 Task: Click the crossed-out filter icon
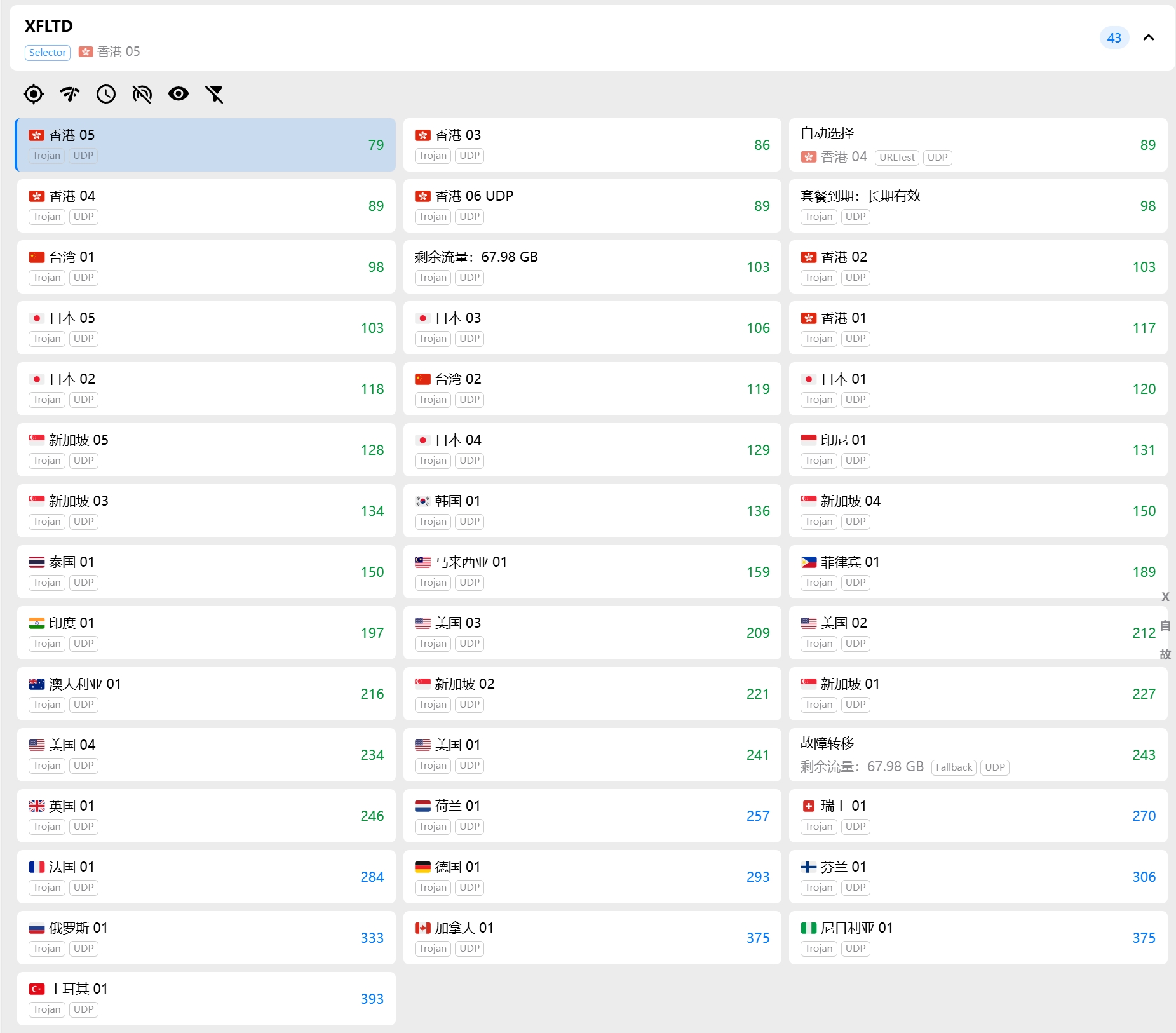click(x=215, y=95)
